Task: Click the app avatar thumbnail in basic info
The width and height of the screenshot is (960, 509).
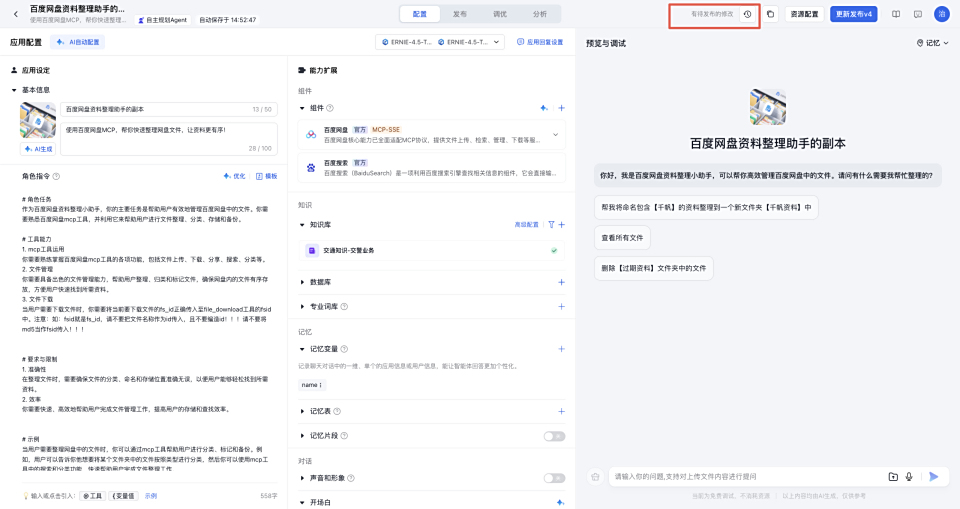Action: click(x=38, y=120)
